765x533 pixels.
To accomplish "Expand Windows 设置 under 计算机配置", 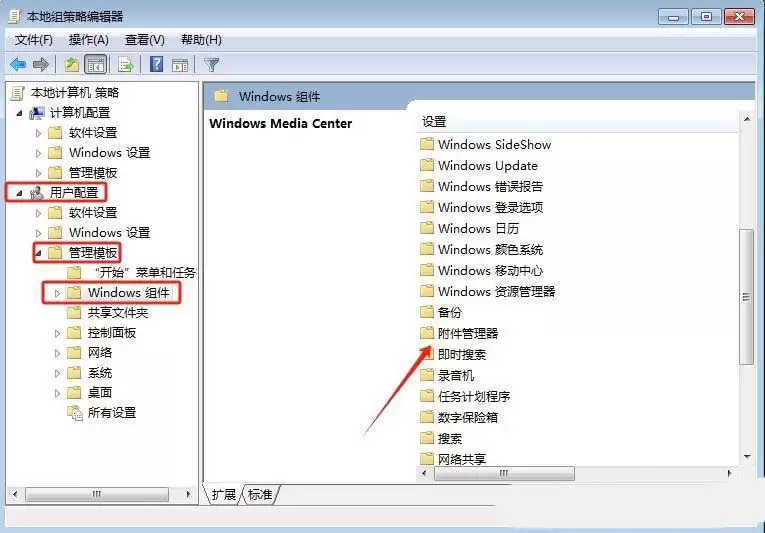I will click(x=38, y=153).
